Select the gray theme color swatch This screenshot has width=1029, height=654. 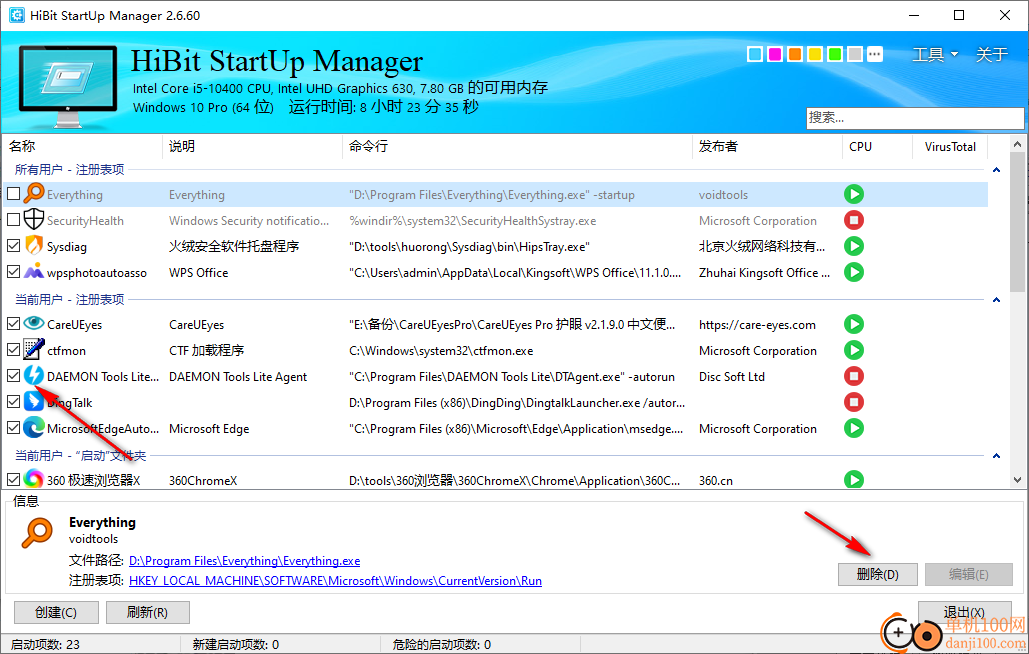click(855, 54)
